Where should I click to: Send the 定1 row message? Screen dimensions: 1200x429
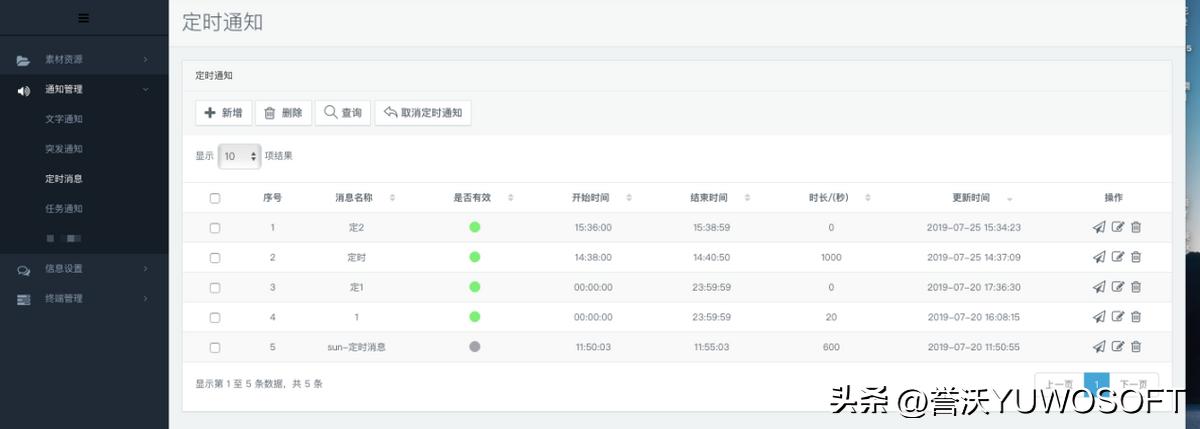click(1099, 287)
